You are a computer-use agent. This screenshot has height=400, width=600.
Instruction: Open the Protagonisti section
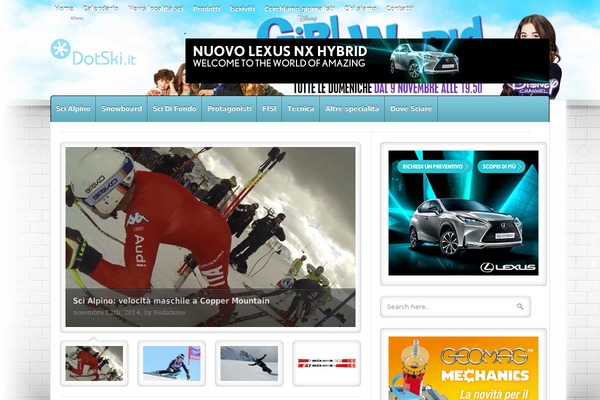tap(229, 109)
